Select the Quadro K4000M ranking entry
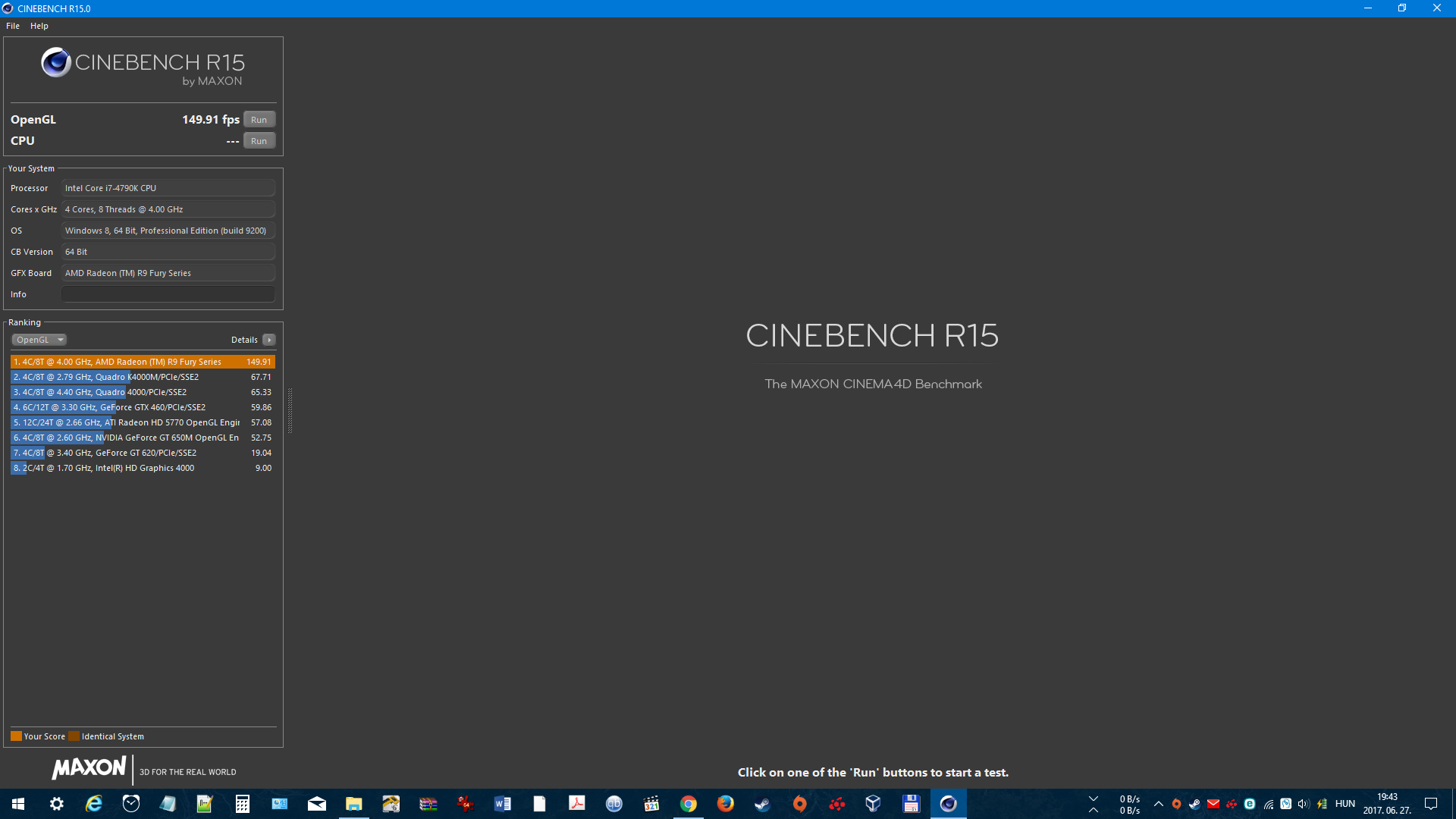 click(143, 377)
